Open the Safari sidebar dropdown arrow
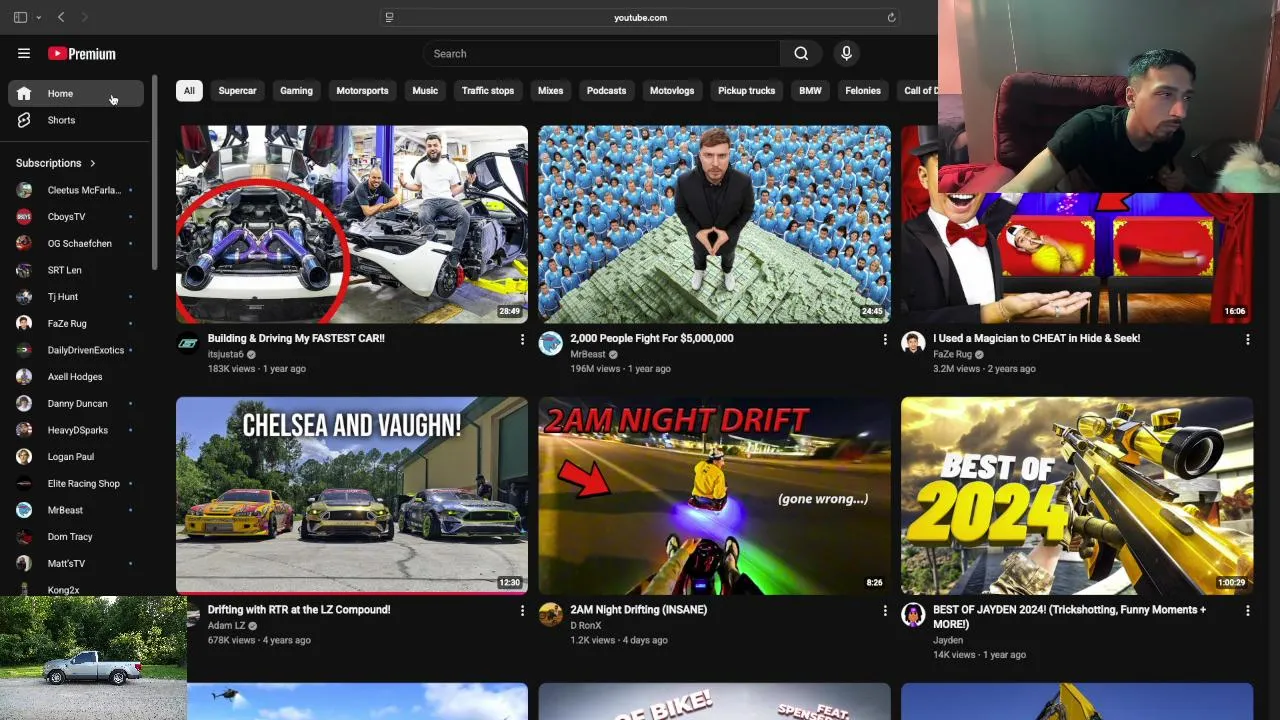The image size is (1280, 720). point(38,17)
